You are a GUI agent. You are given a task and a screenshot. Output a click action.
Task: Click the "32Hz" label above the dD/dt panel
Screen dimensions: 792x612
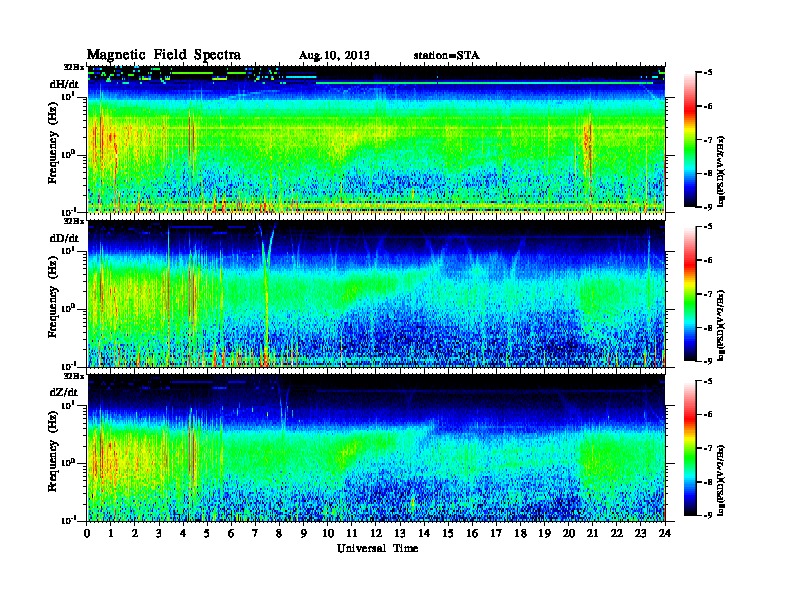click(x=74, y=221)
